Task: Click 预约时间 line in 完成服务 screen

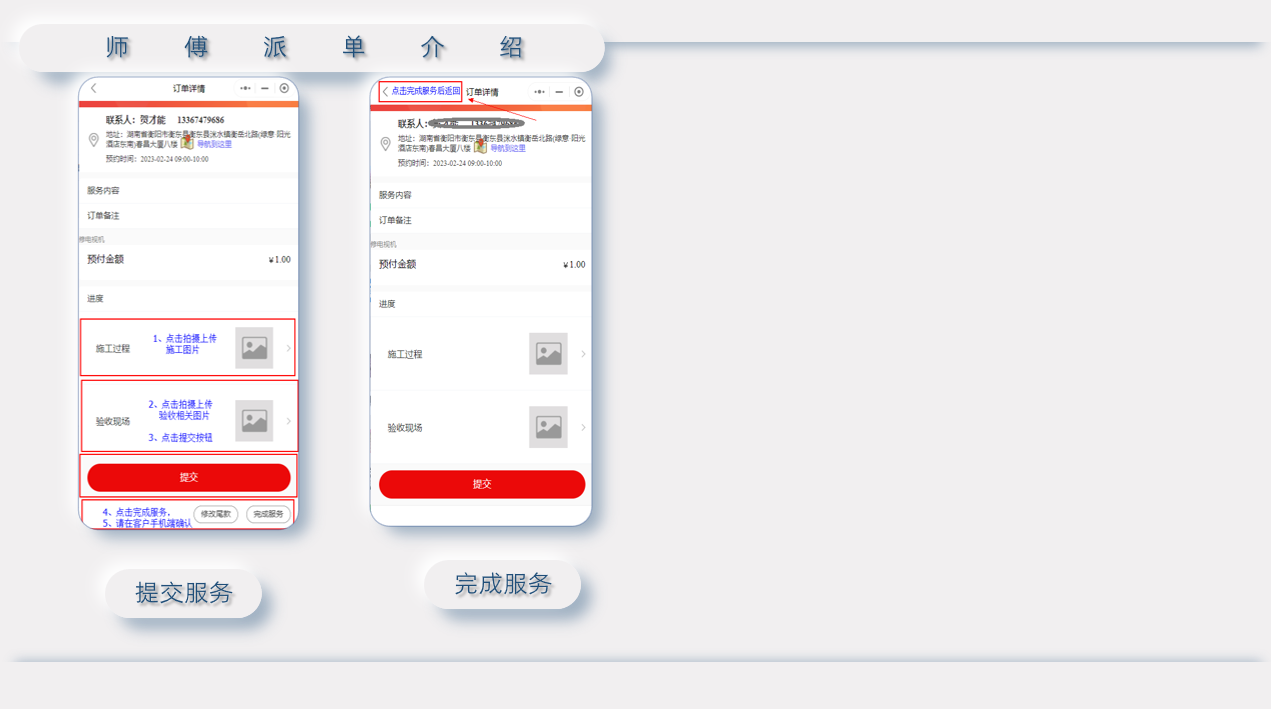Action: click(449, 163)
